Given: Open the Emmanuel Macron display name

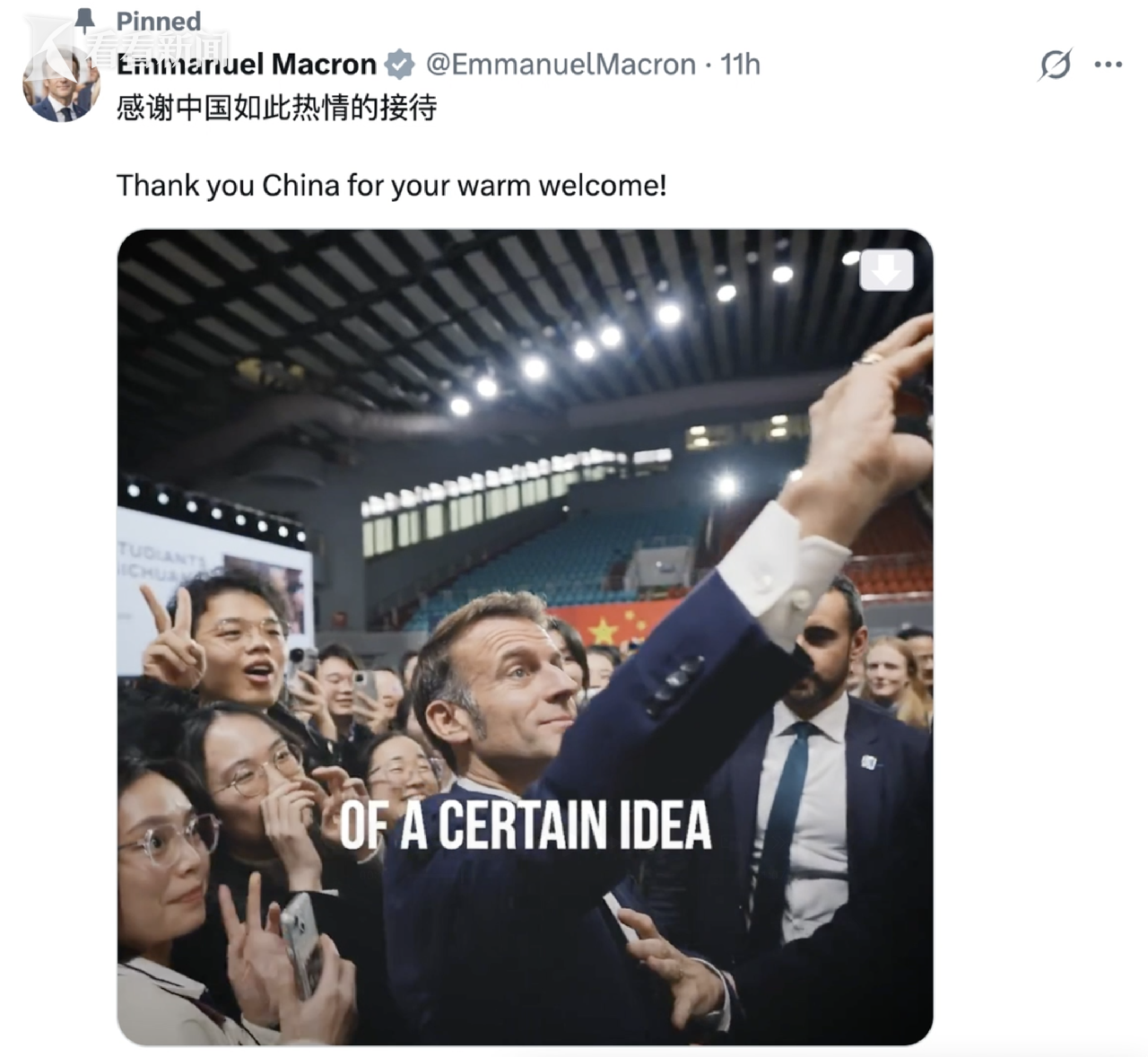Looking at the screenshot, I should click(247, 65).
